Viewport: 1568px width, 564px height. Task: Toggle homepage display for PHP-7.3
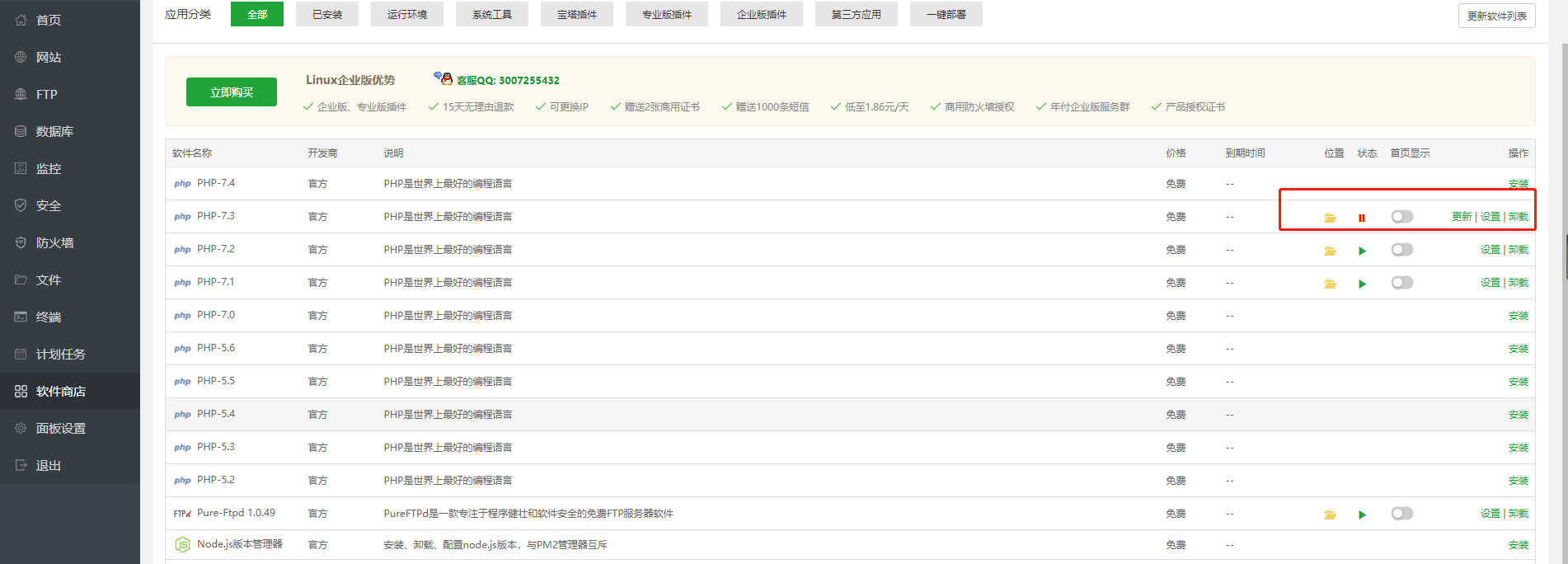(1402, 216)
